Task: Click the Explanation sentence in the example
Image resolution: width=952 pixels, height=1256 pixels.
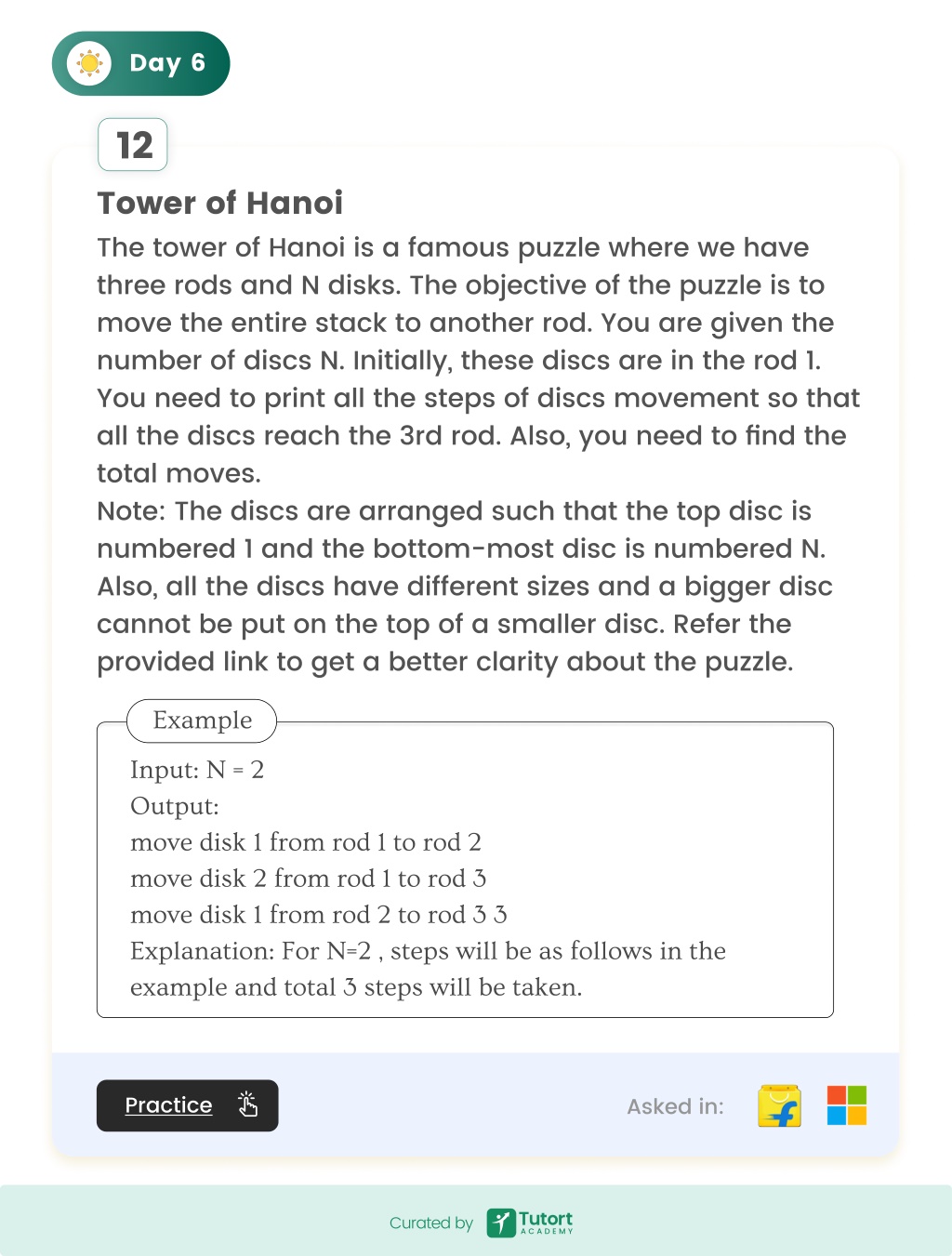Action: 428,969
